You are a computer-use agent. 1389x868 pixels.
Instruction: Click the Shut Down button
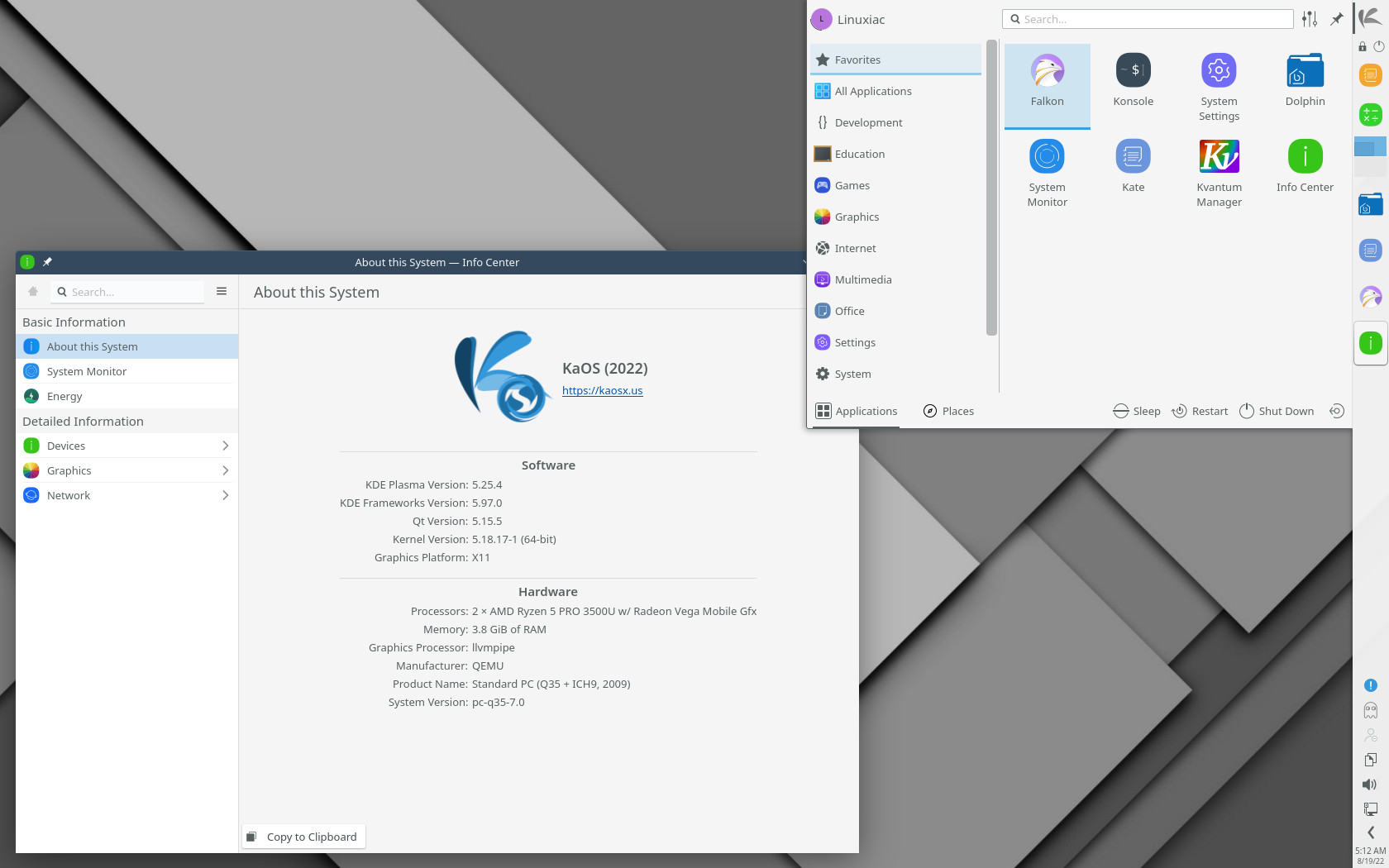tap(1277, 411)
